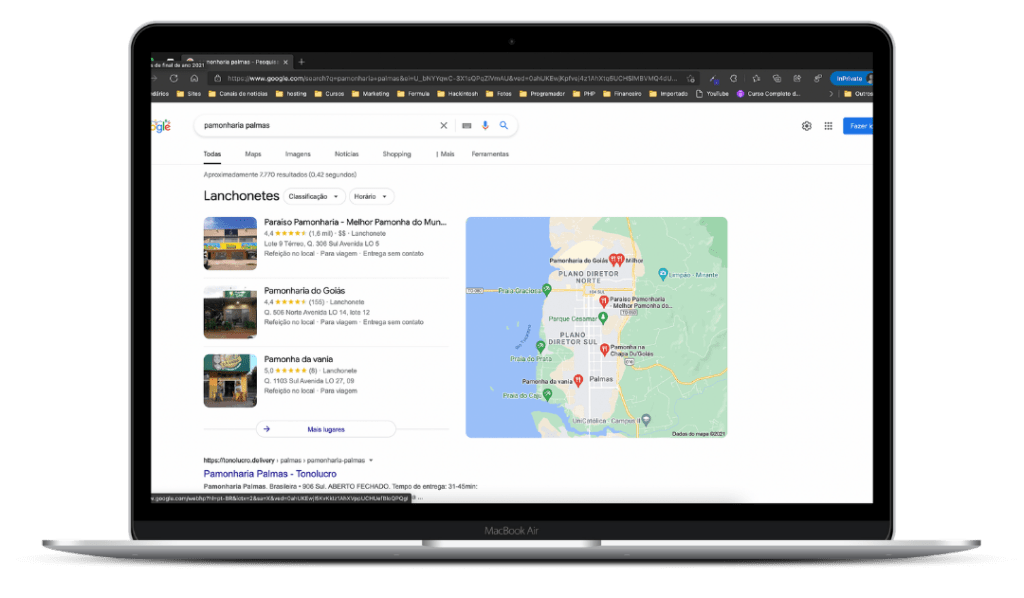Open Pamonharia do Goiás photo thumbnail

point(230,312)
